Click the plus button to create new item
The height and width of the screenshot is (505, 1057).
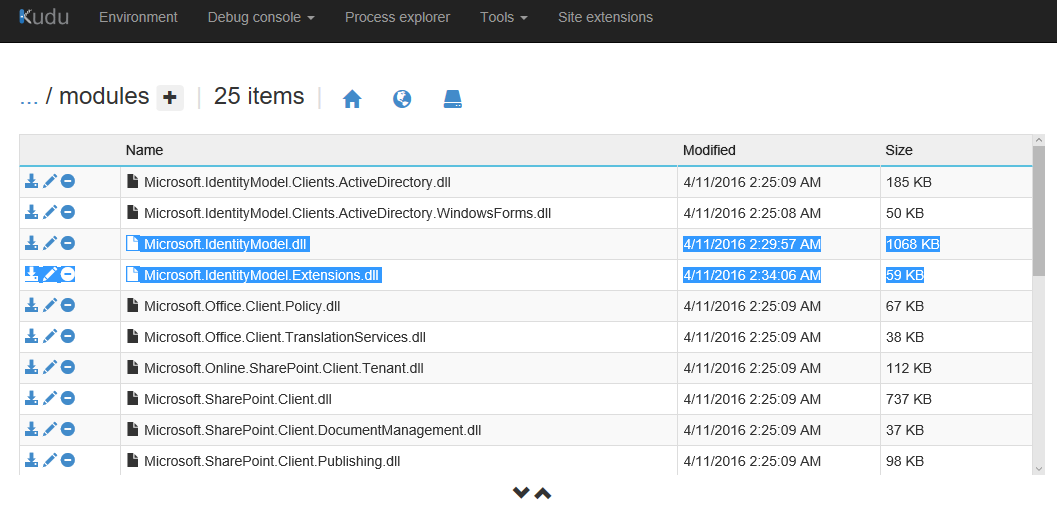pos(170,97)
